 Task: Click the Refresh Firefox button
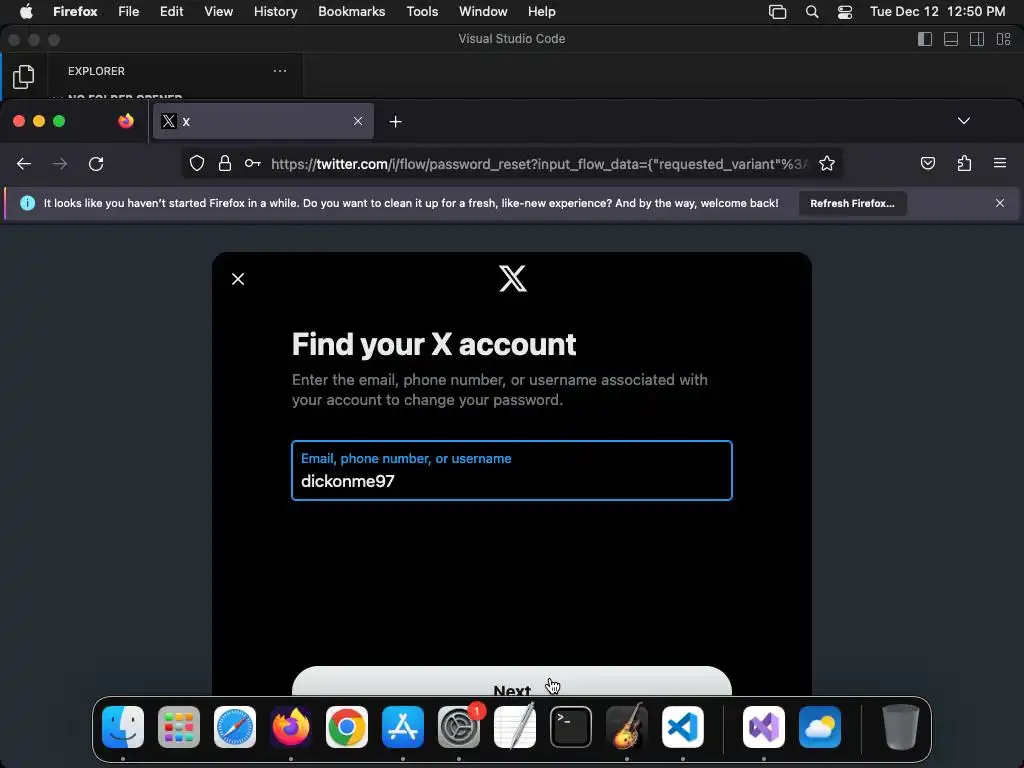click(852, 203)
